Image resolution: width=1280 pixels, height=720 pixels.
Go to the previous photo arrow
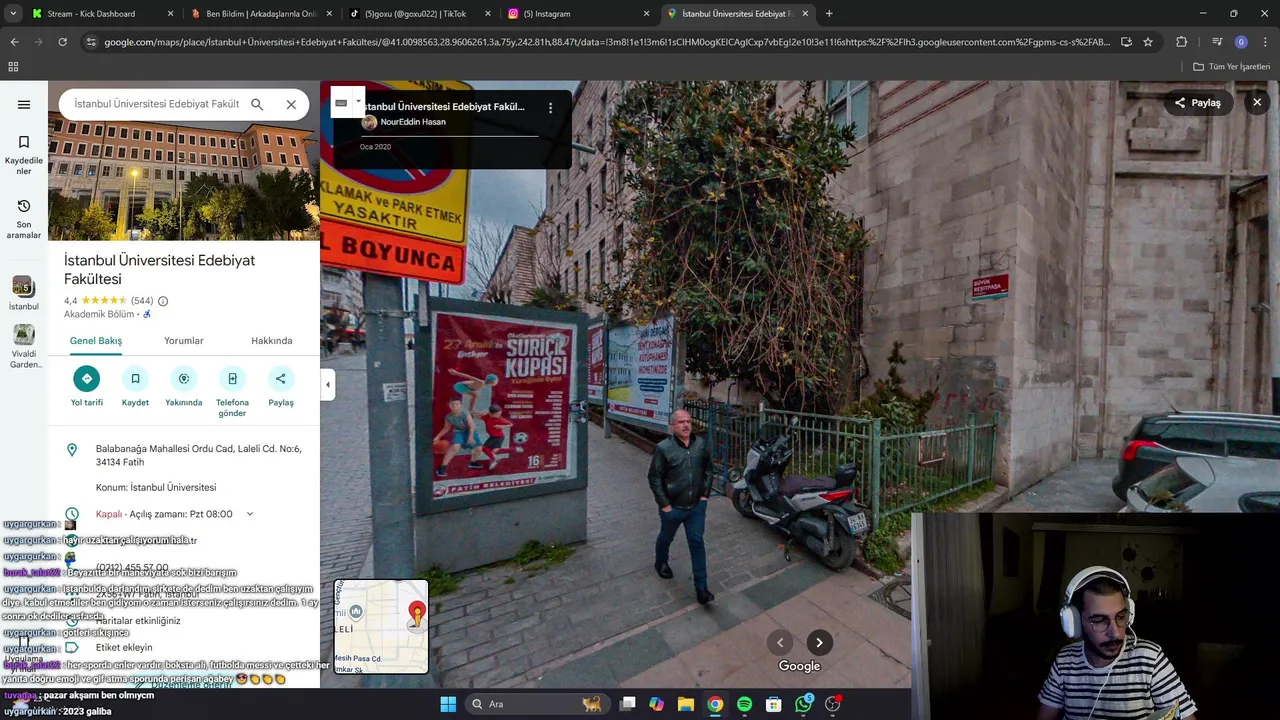pos(780,643)
